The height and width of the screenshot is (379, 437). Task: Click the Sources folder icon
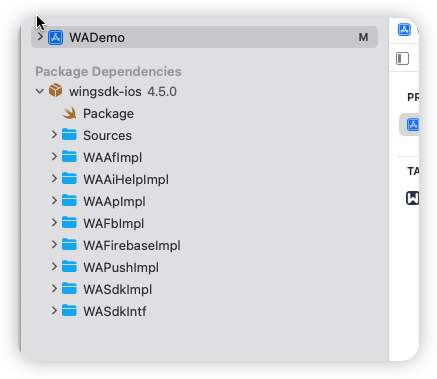69,134
